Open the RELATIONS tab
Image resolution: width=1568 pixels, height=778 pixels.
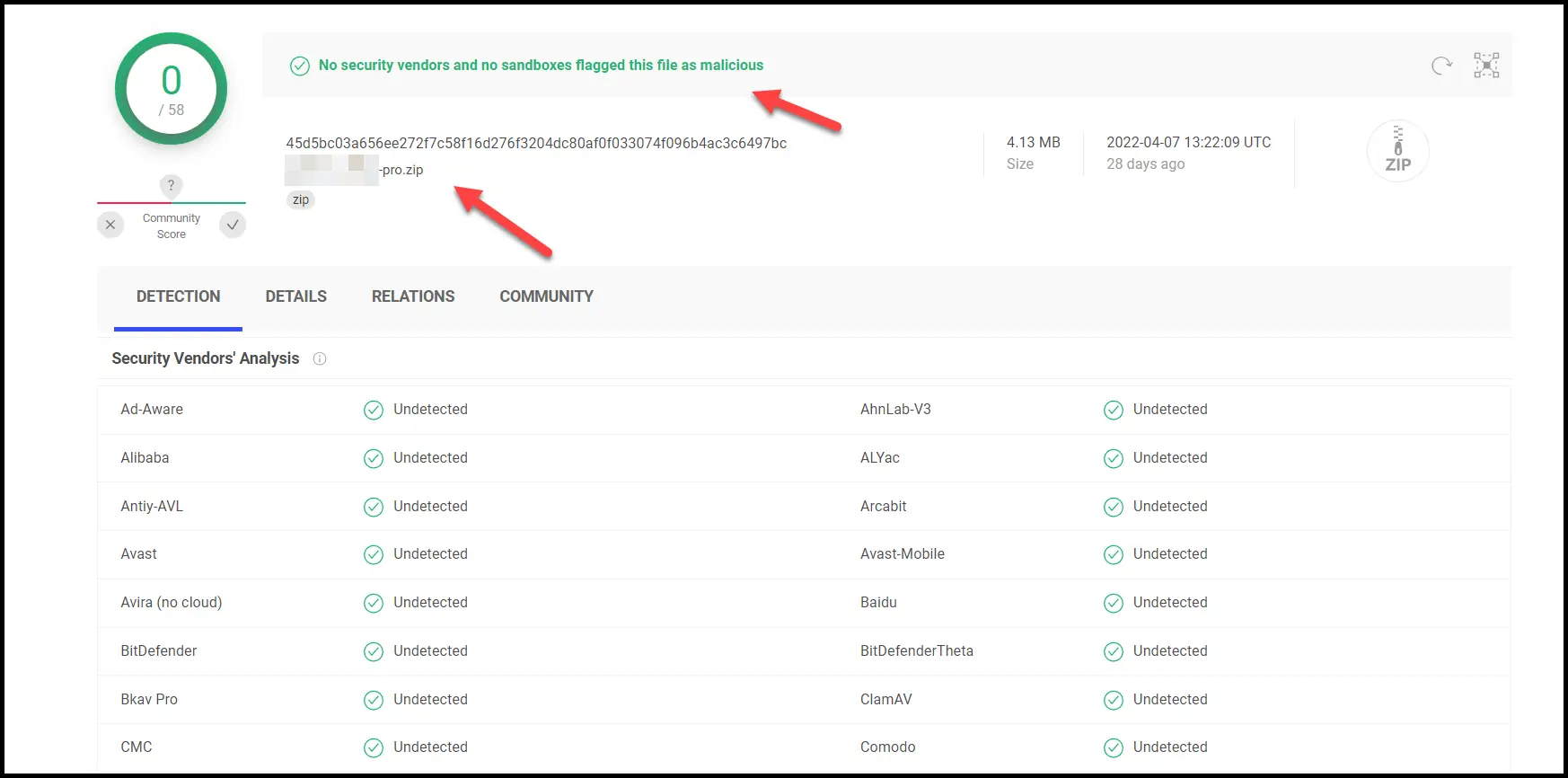pos(413,296)
